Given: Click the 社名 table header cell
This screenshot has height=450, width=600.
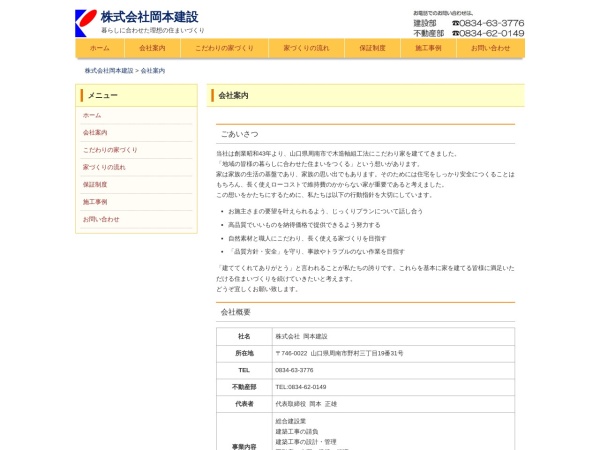Looking at the screenshot, I should click(x=244, y=336).
